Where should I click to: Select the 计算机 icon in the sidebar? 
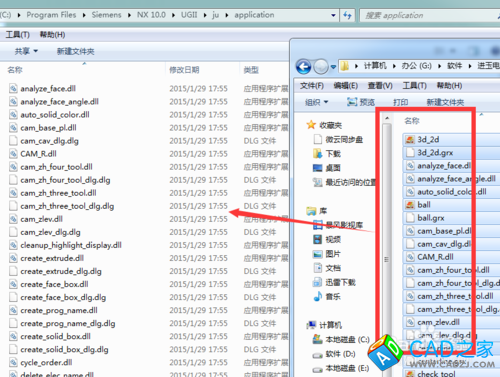[x=311, y=325]
